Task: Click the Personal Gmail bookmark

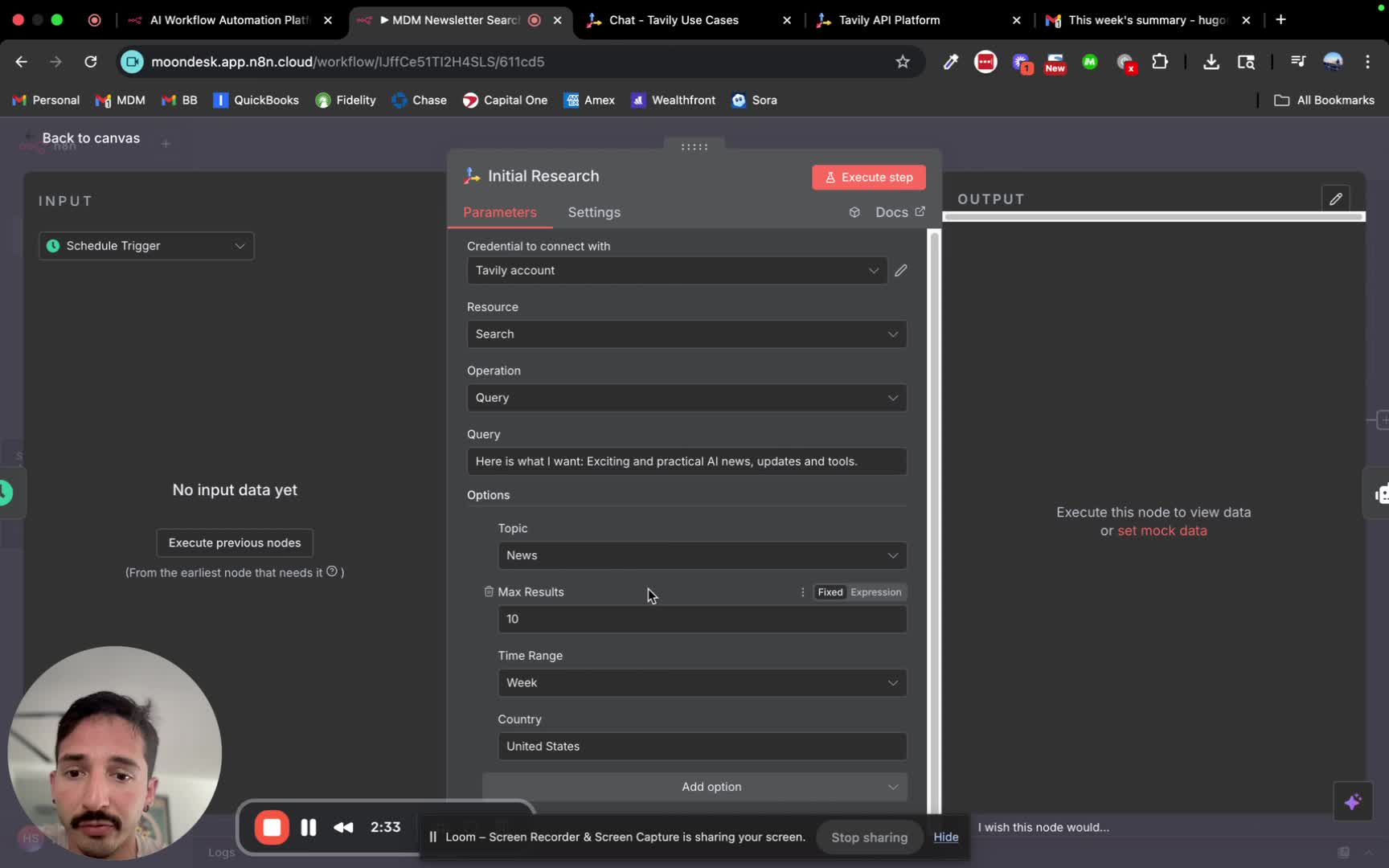Action: (46, 100)
